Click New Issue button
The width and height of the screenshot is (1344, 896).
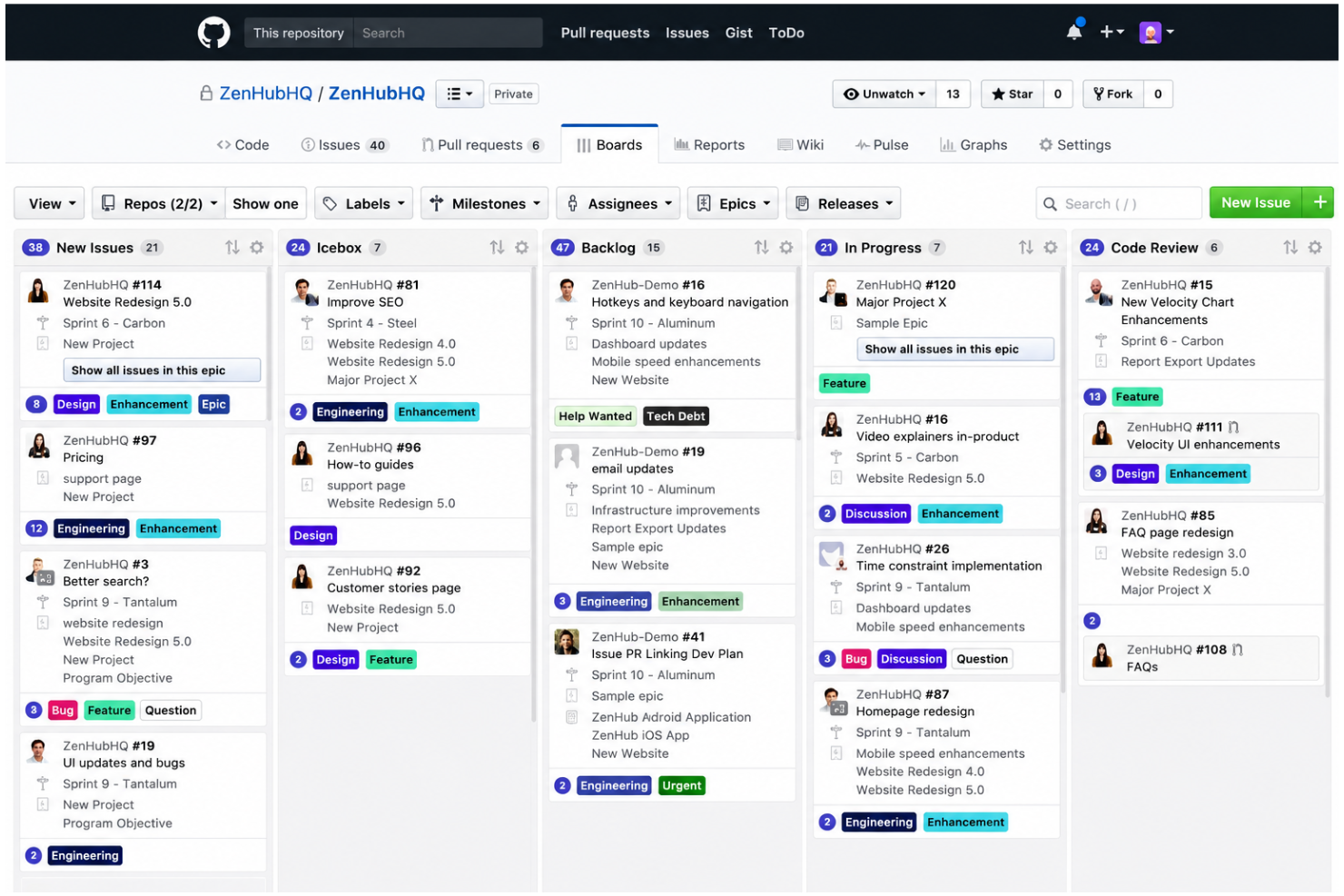1255,202
